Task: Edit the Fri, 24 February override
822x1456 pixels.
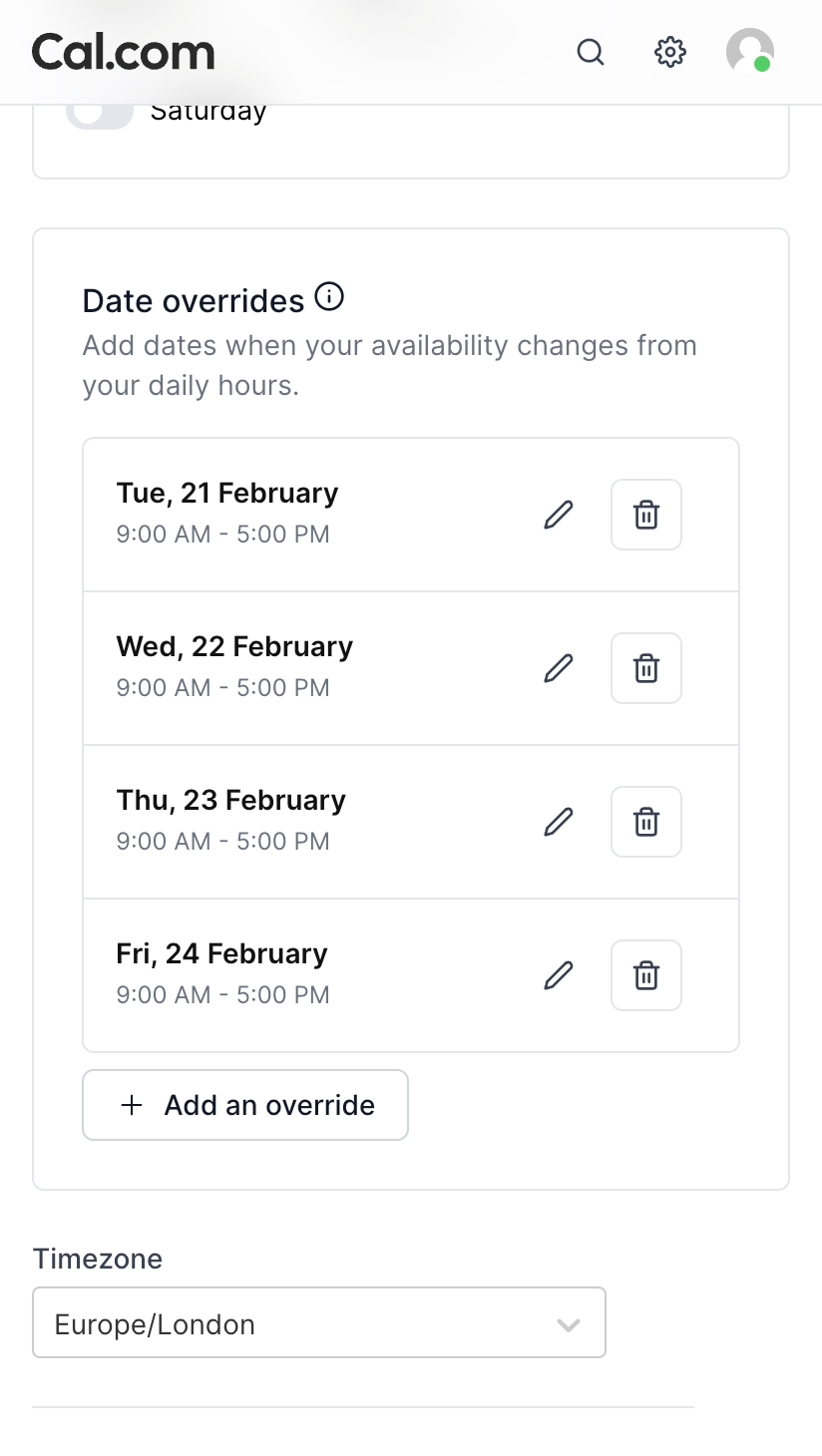Action: 559,975
